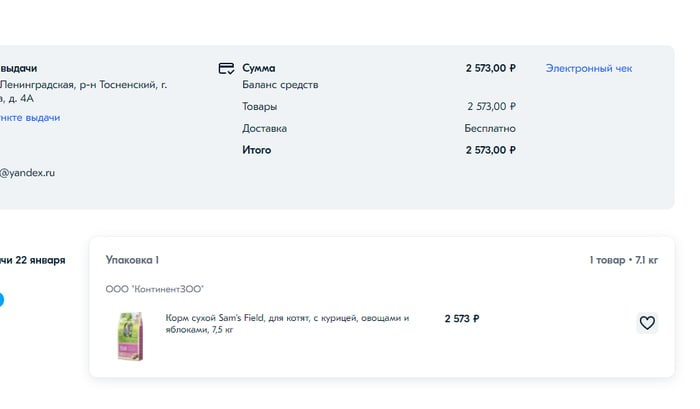Image resolution: width=700 pixels, height=409 pixels.
Task: Open the Электронный чек link
Action: (x=588, y=69)
